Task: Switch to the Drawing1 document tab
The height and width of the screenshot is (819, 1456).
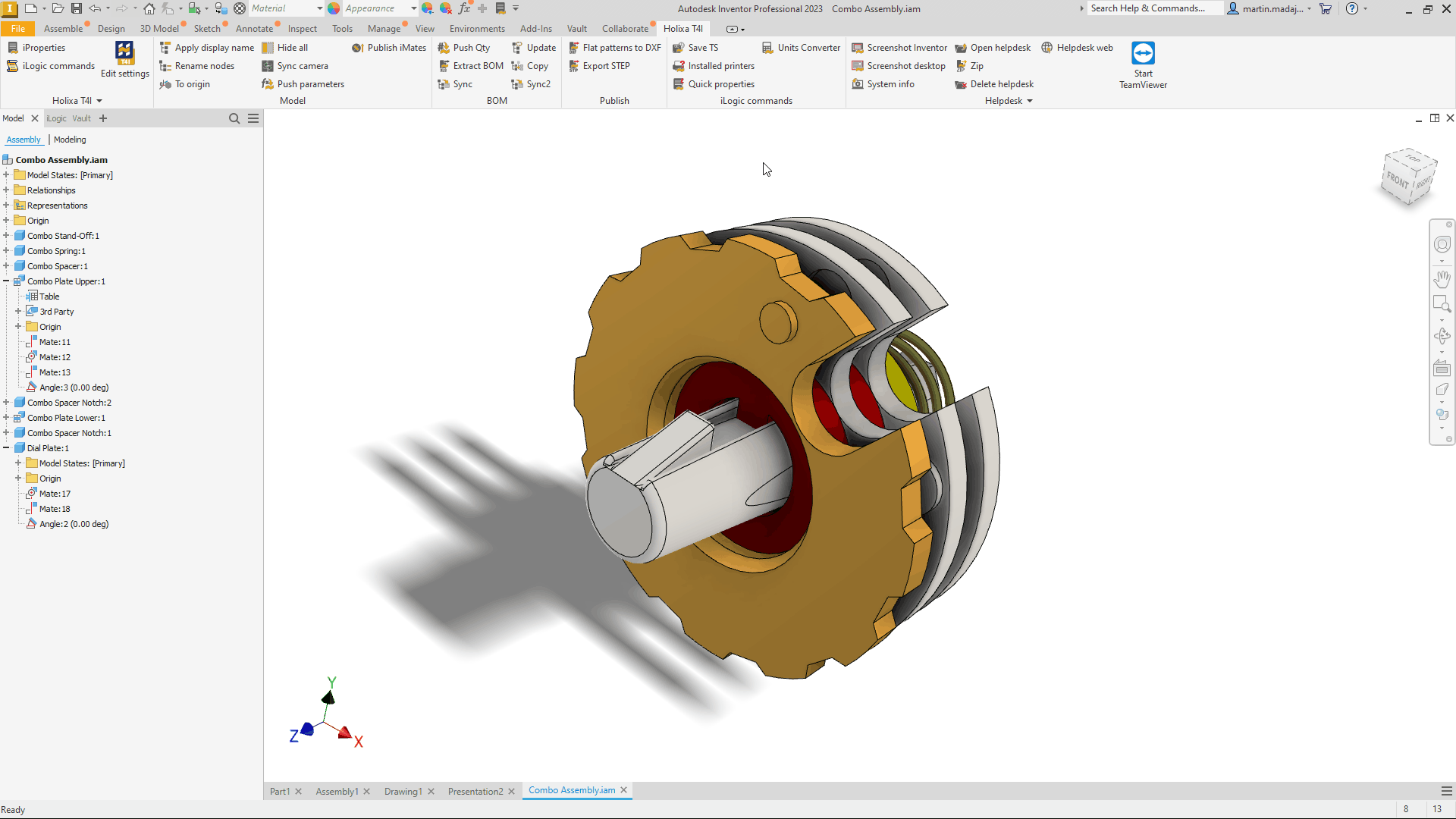Action: click(403, 791)
